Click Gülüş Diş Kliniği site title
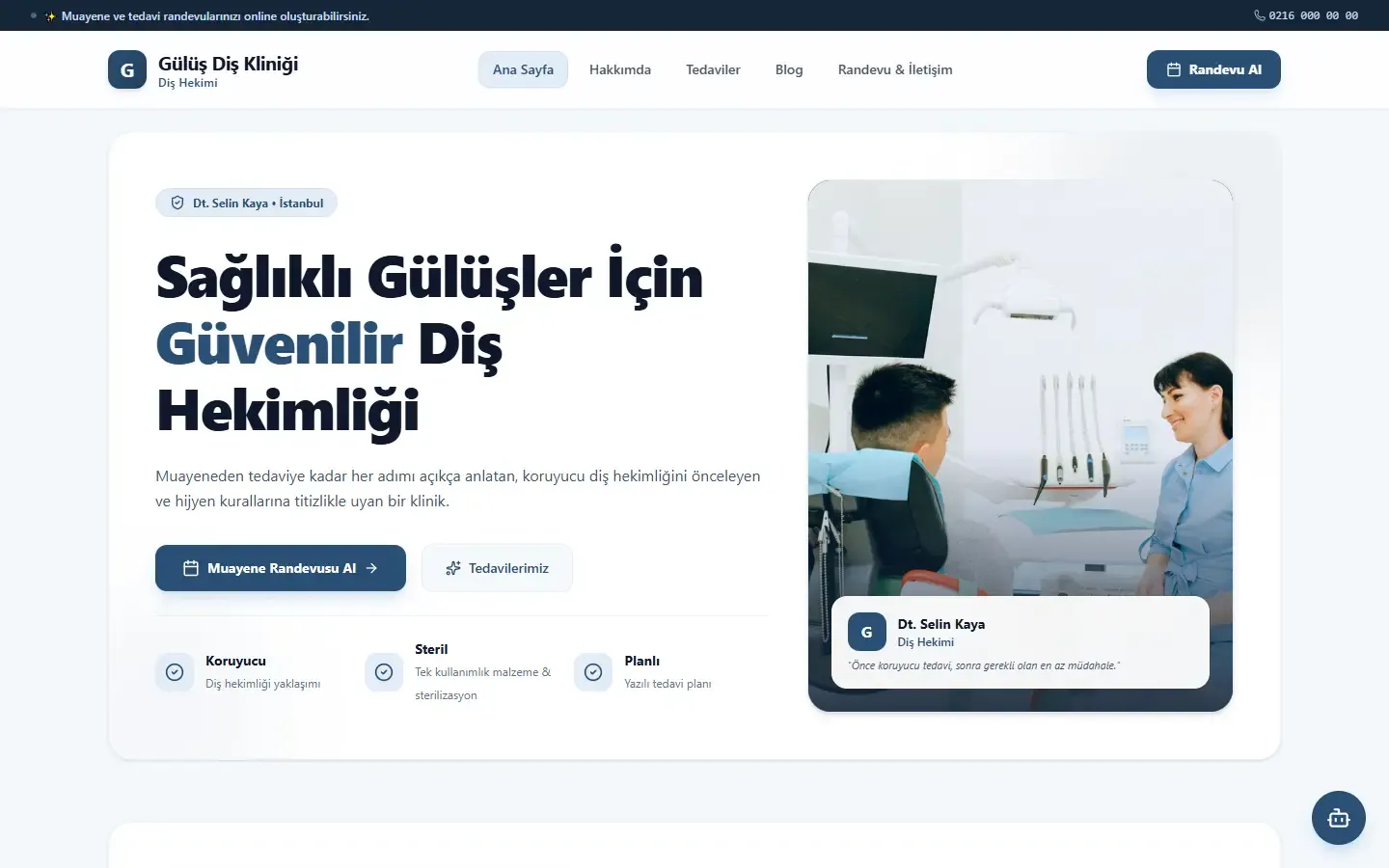 228,64
